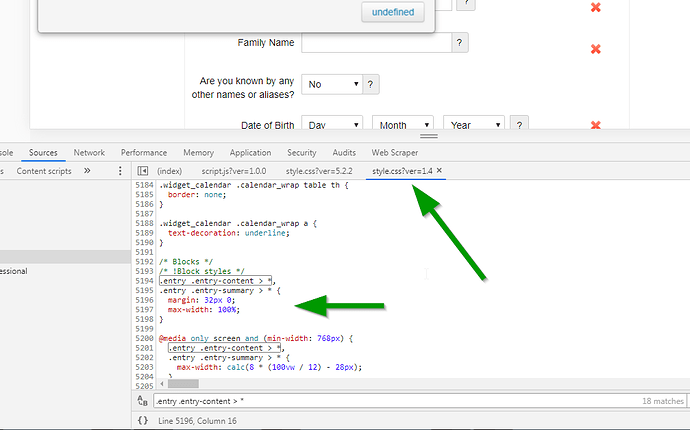Switch to the Memory tab
690x430 pixels.
click(x=198, y=153)
